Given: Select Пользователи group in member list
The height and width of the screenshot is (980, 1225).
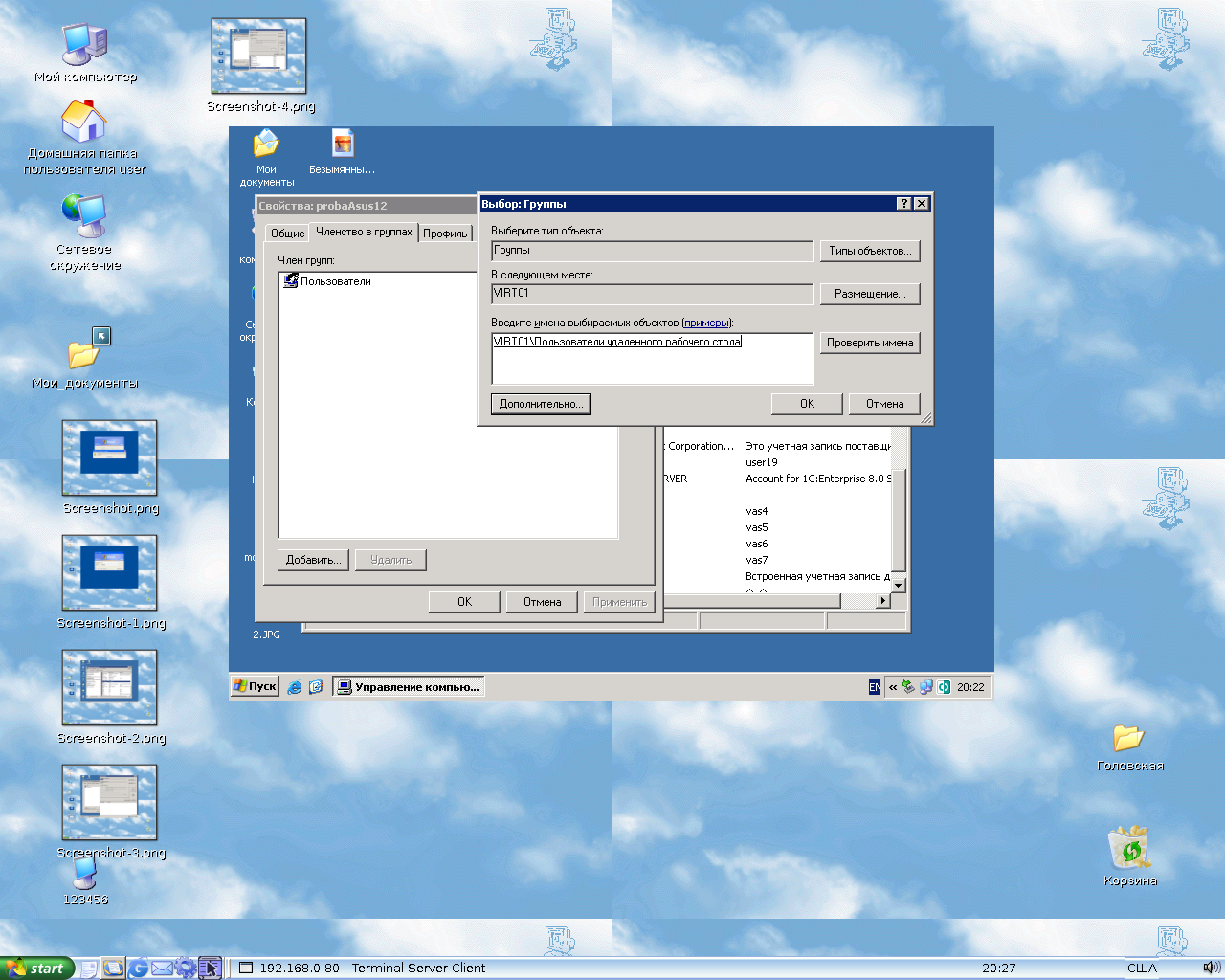Looking at the screenshot, I should coord(335,281).
